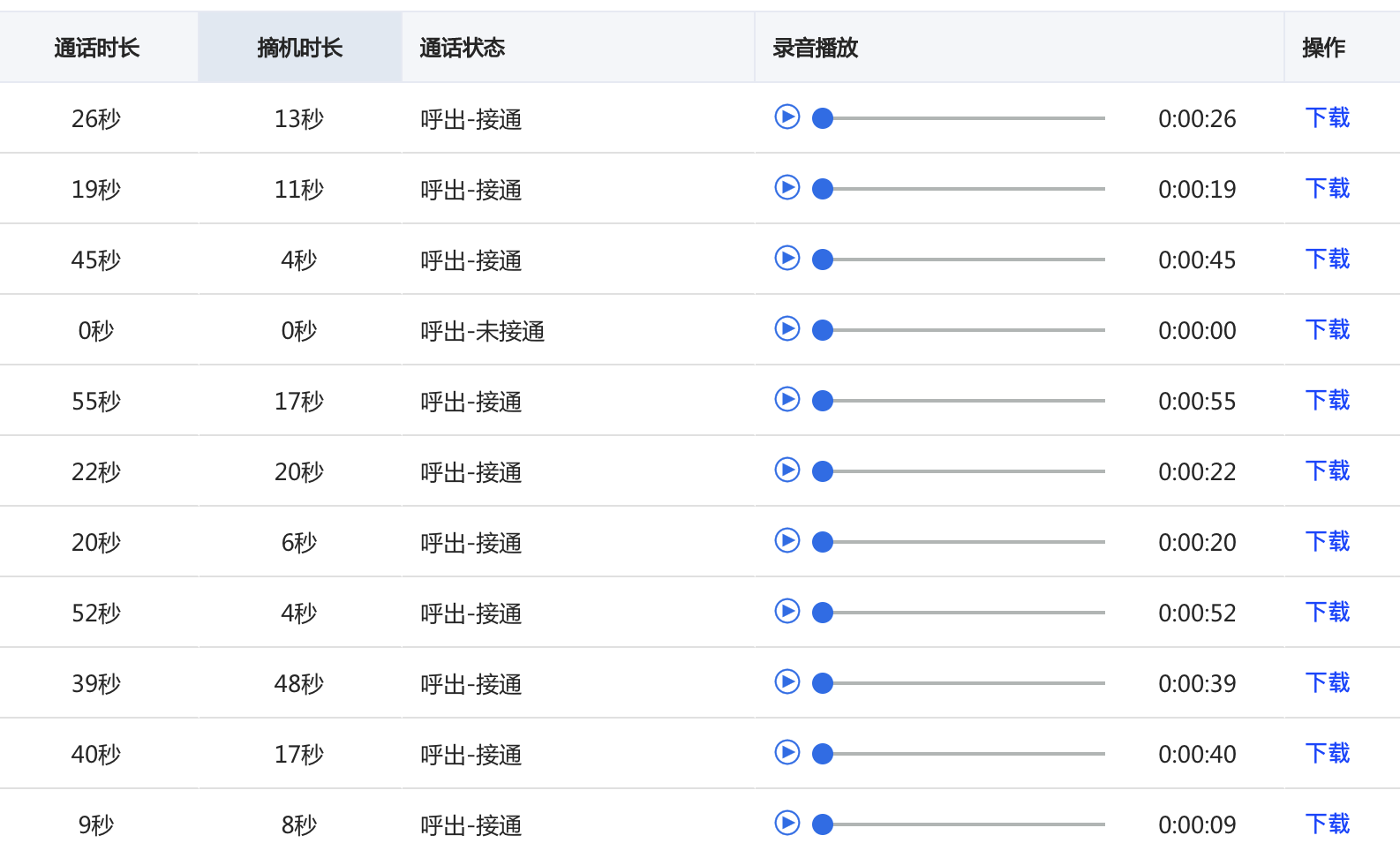The image size is (1400, 858).
Task: Click 下载 for the 0:00:40 recording
Action: pyautogui.click(x=1327, y=753)
